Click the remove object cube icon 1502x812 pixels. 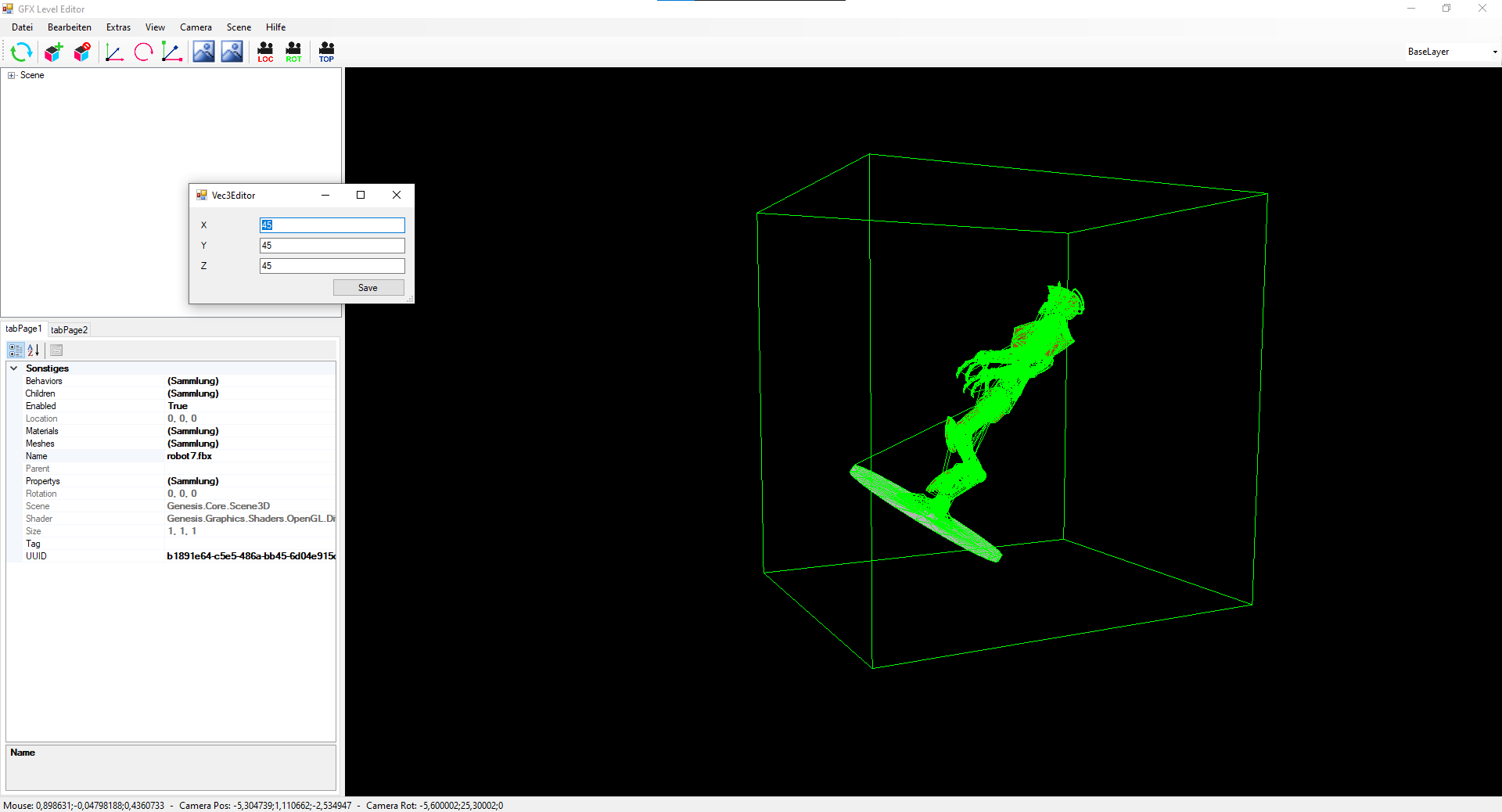pyautogui.click(x=82, y=52)
